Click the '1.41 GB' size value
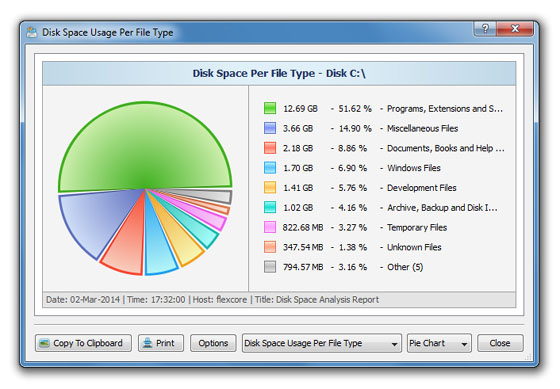 [298, 188]
